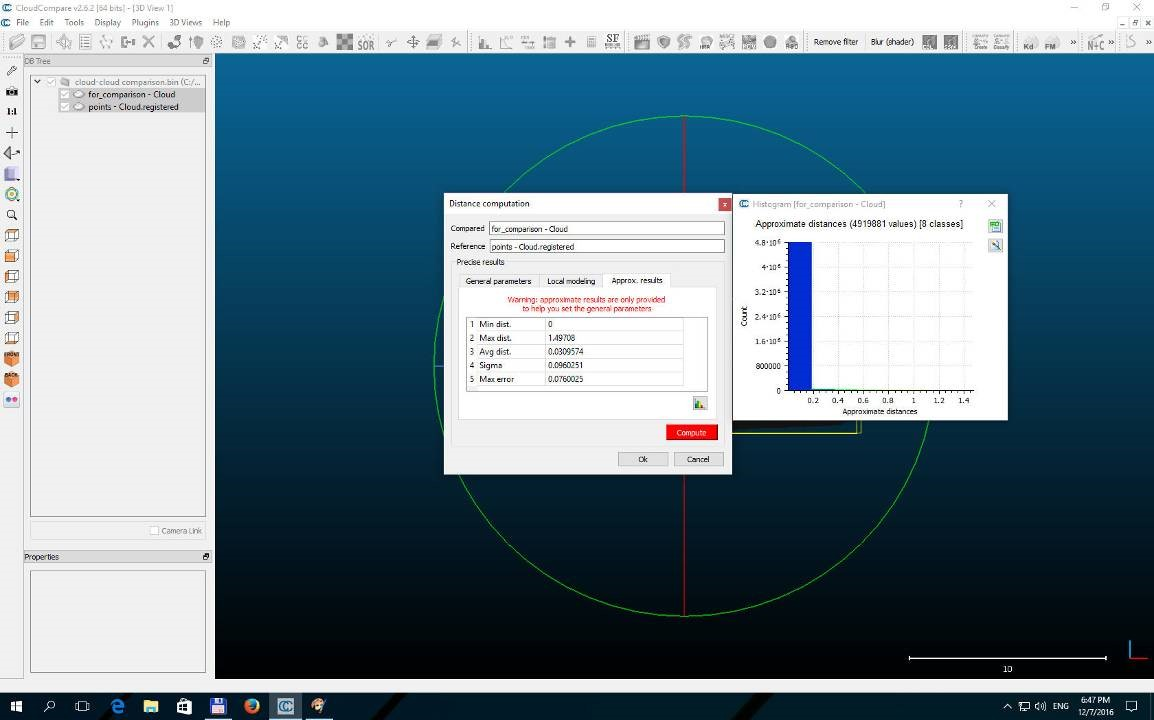Image resolution: width=1154 pixels, height=720 pixels.
Task: Open the 3D Views menu
Action: [185, 23]
